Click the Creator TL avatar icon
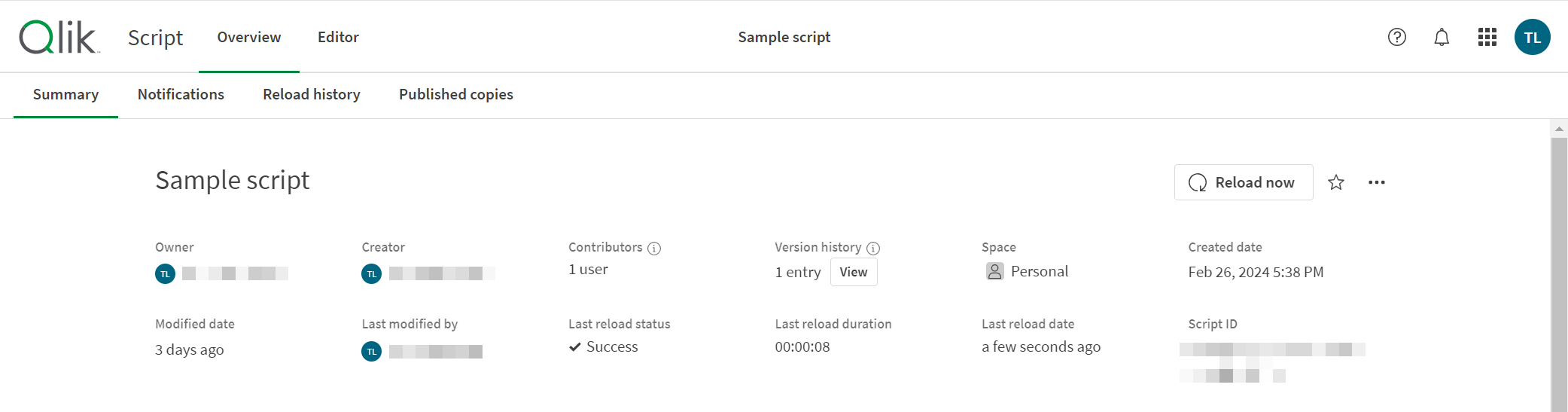This screenshot has height=412, width=1568. click(371, 273)
